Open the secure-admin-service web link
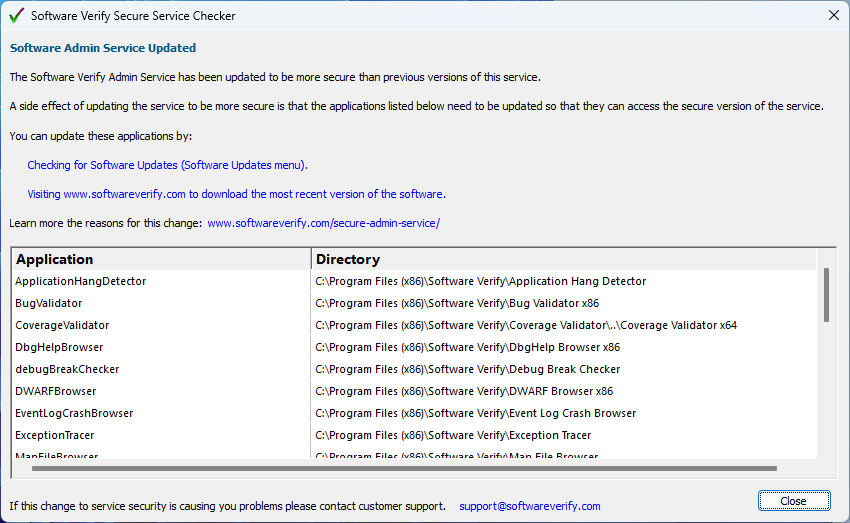Image resolution: width=850 pixels, height=523 pixels. click(x=324, y=223)
